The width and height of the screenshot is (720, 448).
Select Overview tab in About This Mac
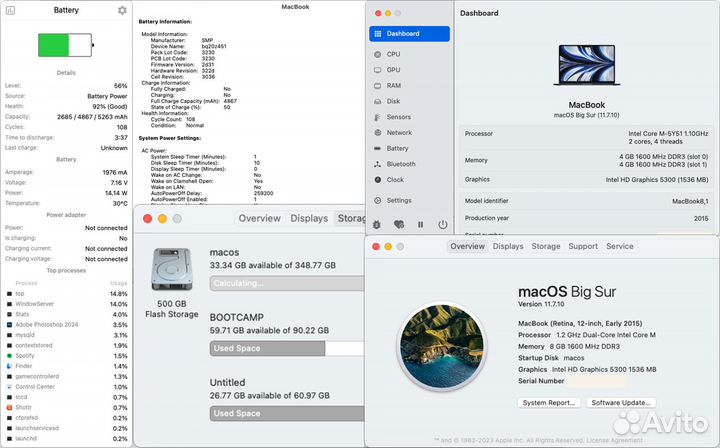point(467,246)
